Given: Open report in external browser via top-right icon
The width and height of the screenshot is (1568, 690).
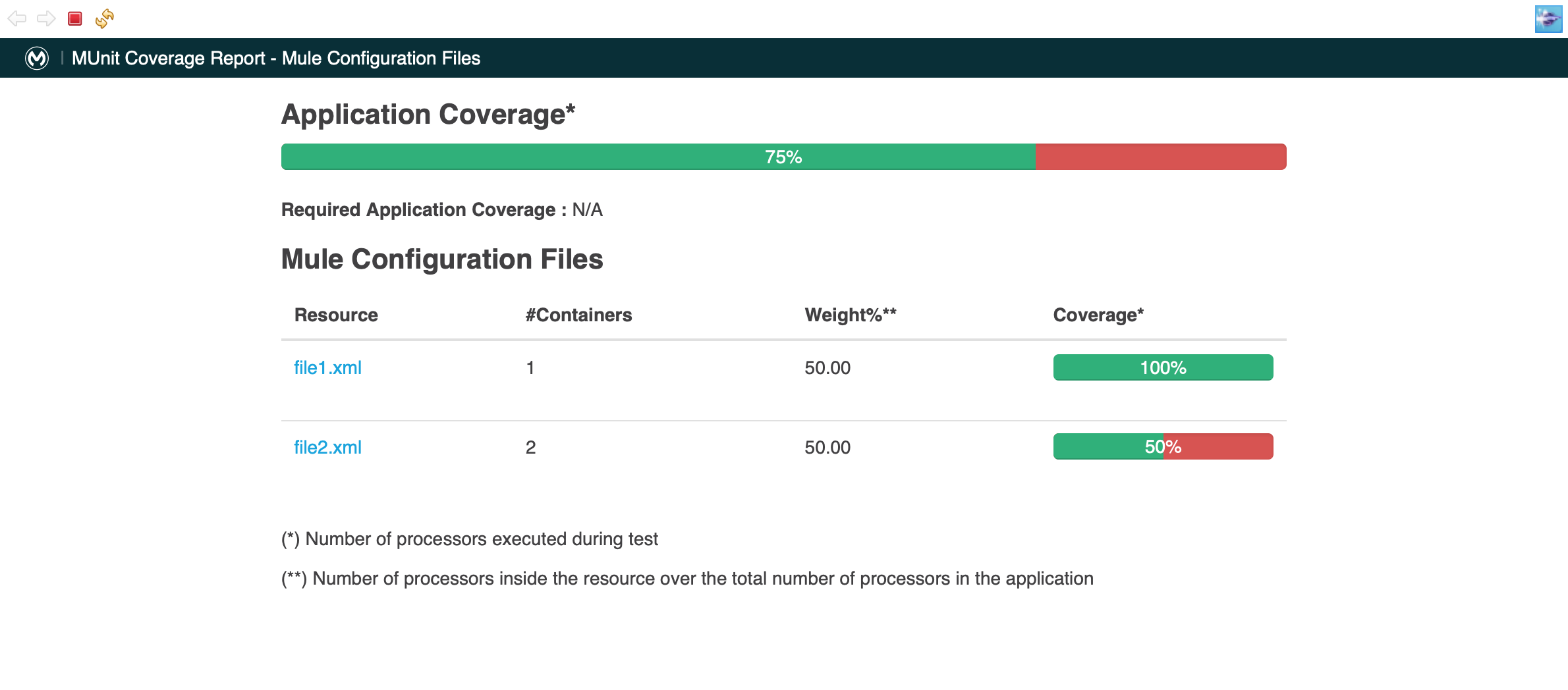Looking at the screenshot, I should [1550, 18].
